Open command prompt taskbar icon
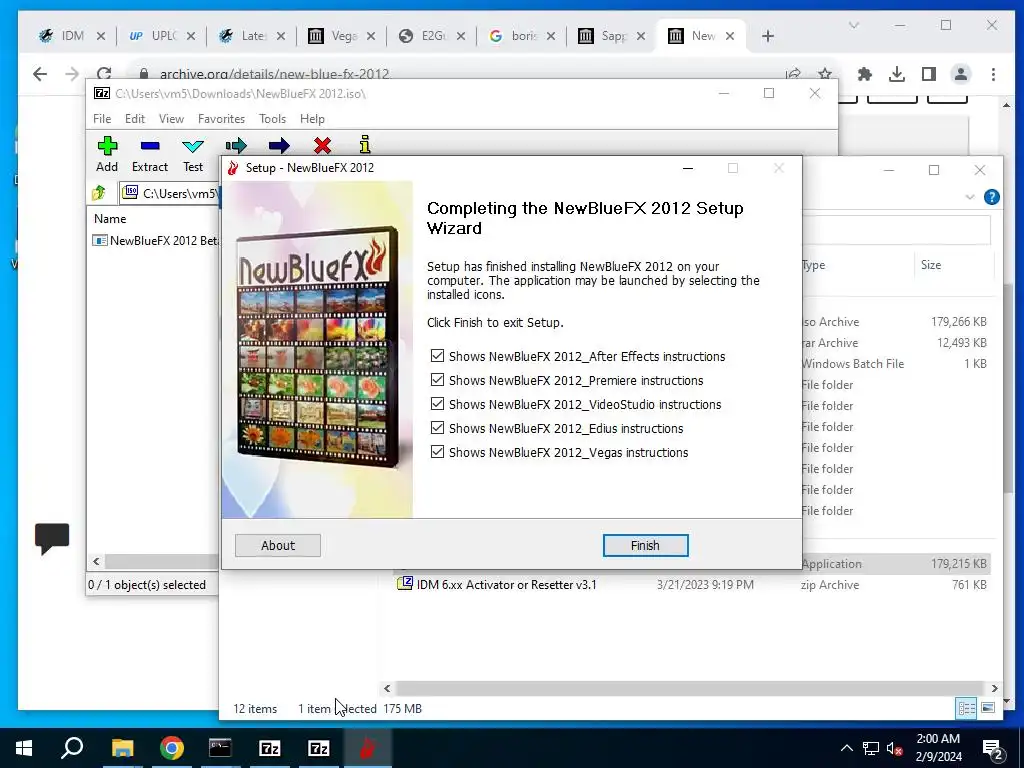This screenshot has height=768, width=1024. [220, 748]
